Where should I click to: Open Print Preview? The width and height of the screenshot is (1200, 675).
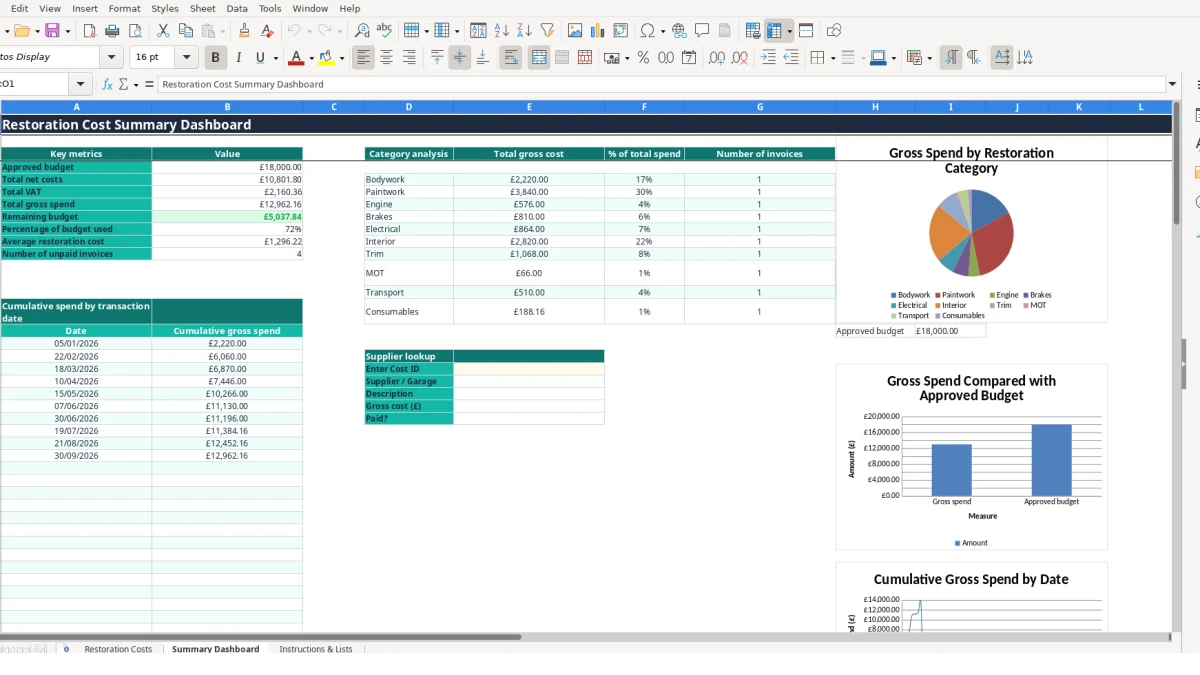pos(135,31)
